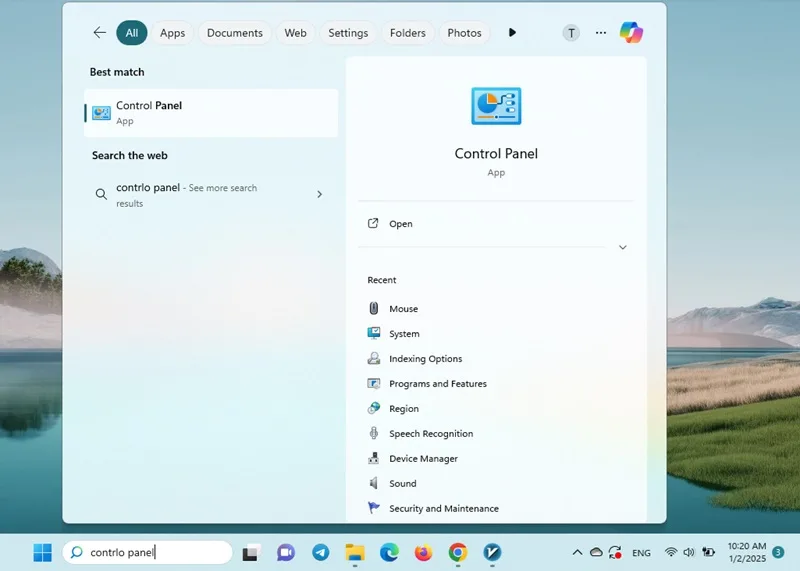
Task: Switch to the Apps filter tab
Action: [172, 33]
